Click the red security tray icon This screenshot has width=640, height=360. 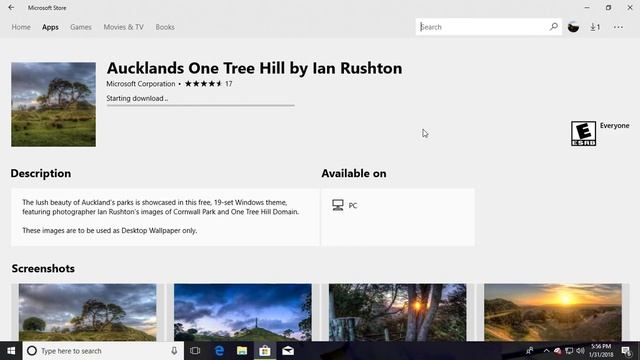coord(557,351)
